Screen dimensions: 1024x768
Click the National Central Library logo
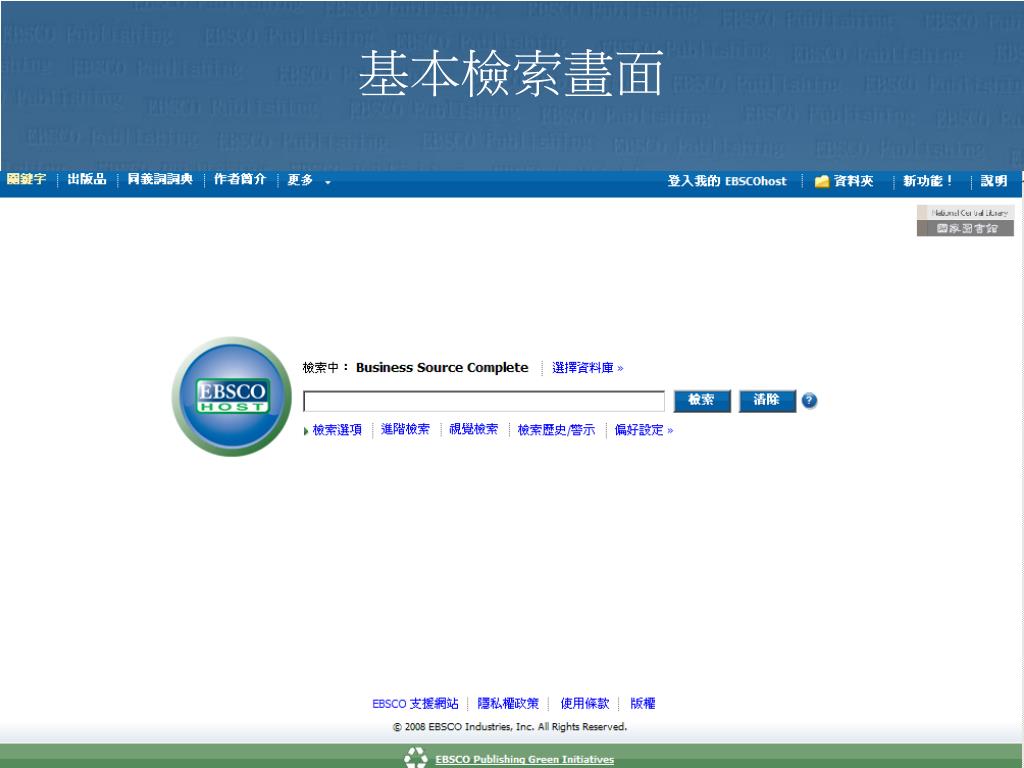(965, 221)
